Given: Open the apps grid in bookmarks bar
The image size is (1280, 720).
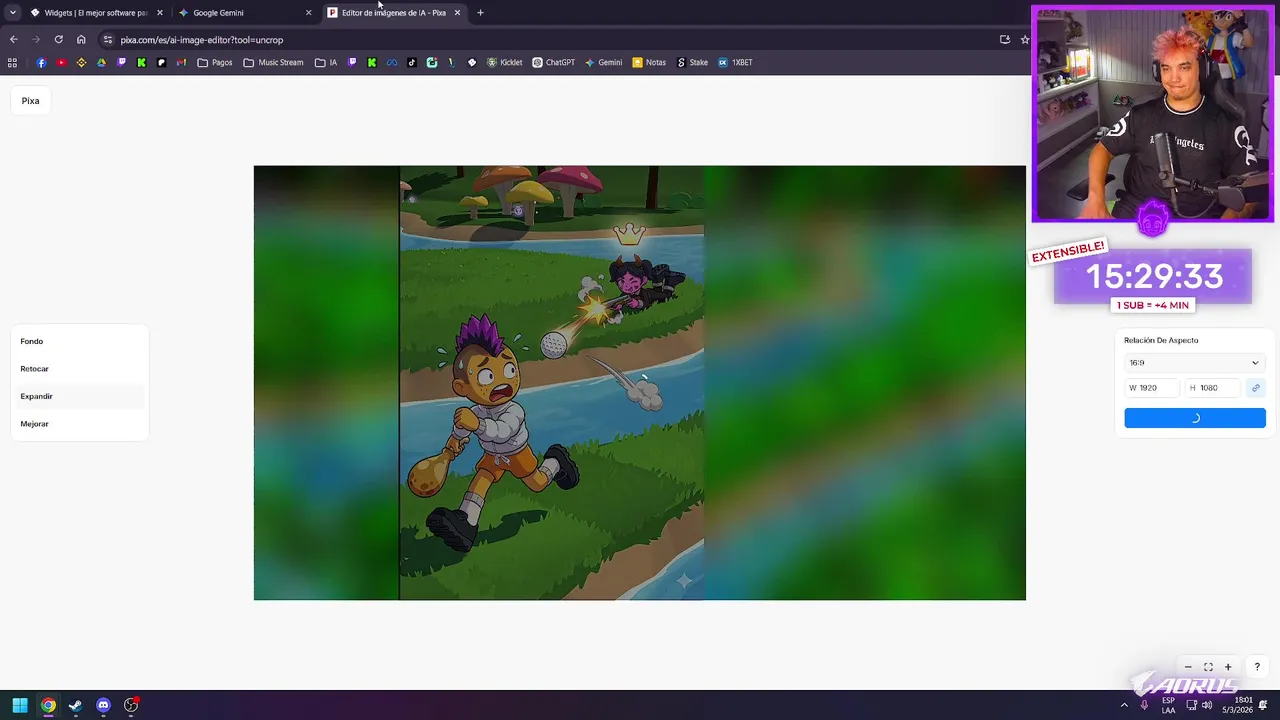Looking at the screenshot, I should click(x=12, y=62).
